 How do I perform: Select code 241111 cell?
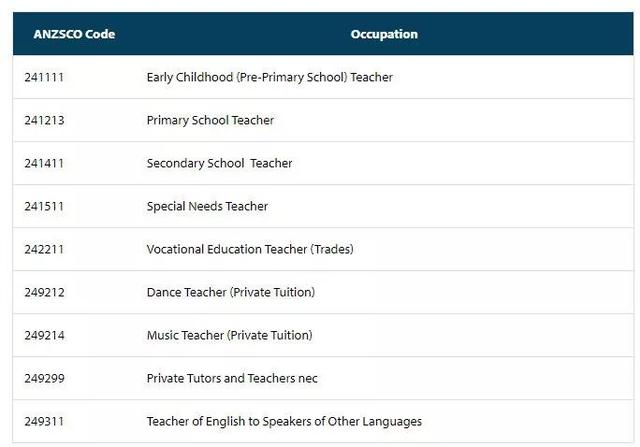point(44,77)
